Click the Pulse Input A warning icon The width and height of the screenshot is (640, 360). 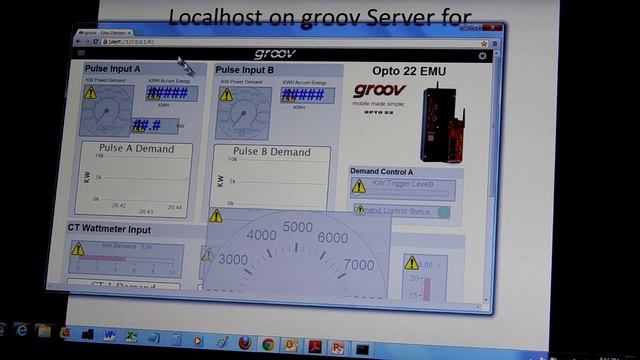(x=91, y=93)
